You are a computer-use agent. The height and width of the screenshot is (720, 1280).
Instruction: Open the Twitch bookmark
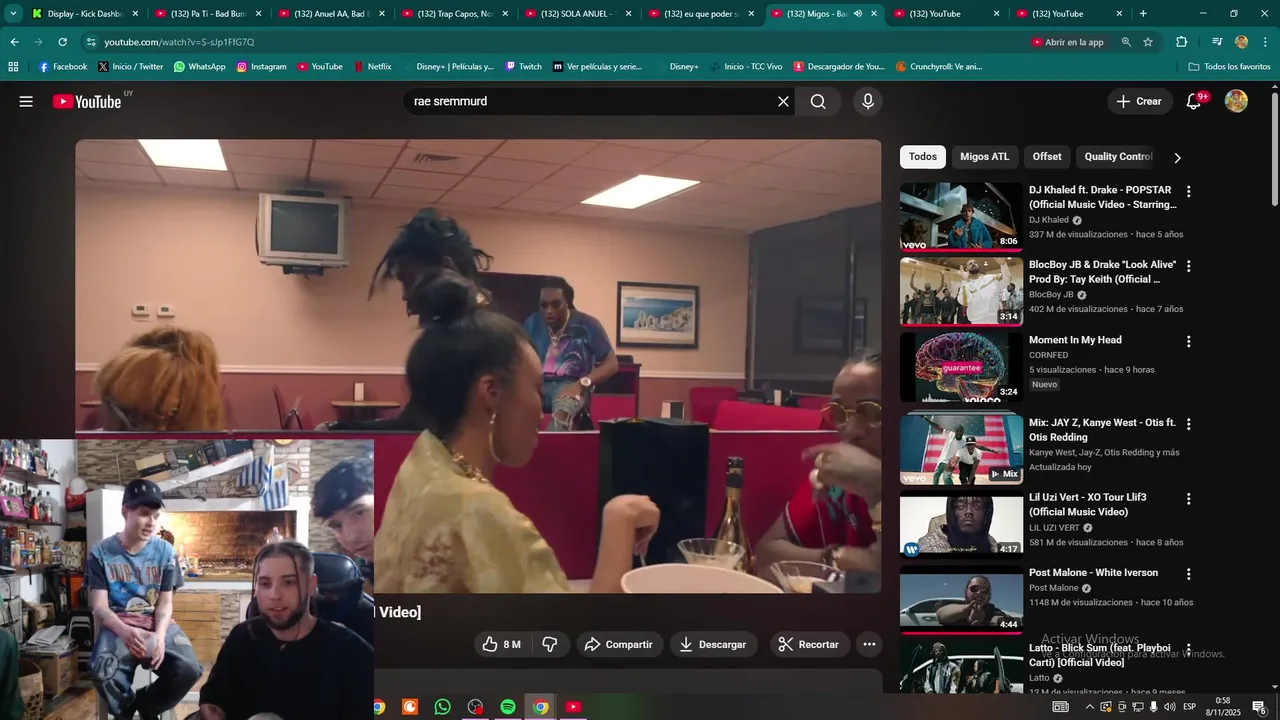click(523, 66)
